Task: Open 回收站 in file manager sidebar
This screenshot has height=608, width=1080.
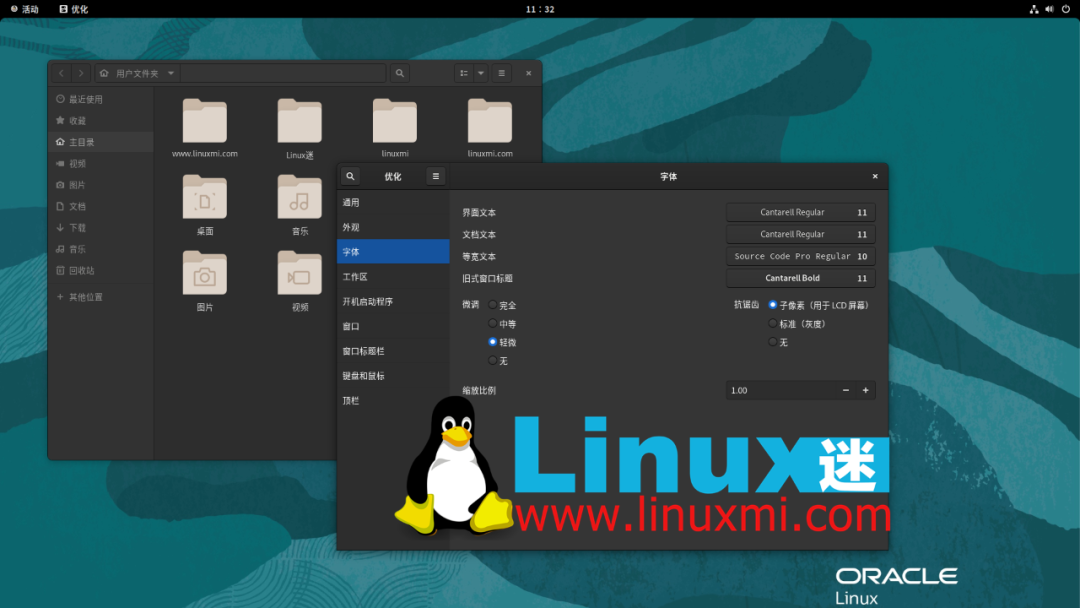Action: 101,271
